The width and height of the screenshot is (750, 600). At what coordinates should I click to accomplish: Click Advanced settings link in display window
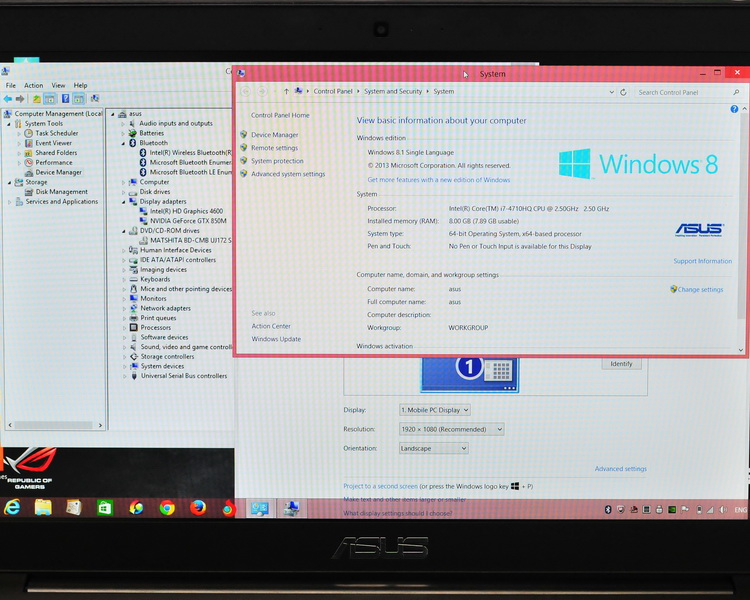tap(620, 469)
